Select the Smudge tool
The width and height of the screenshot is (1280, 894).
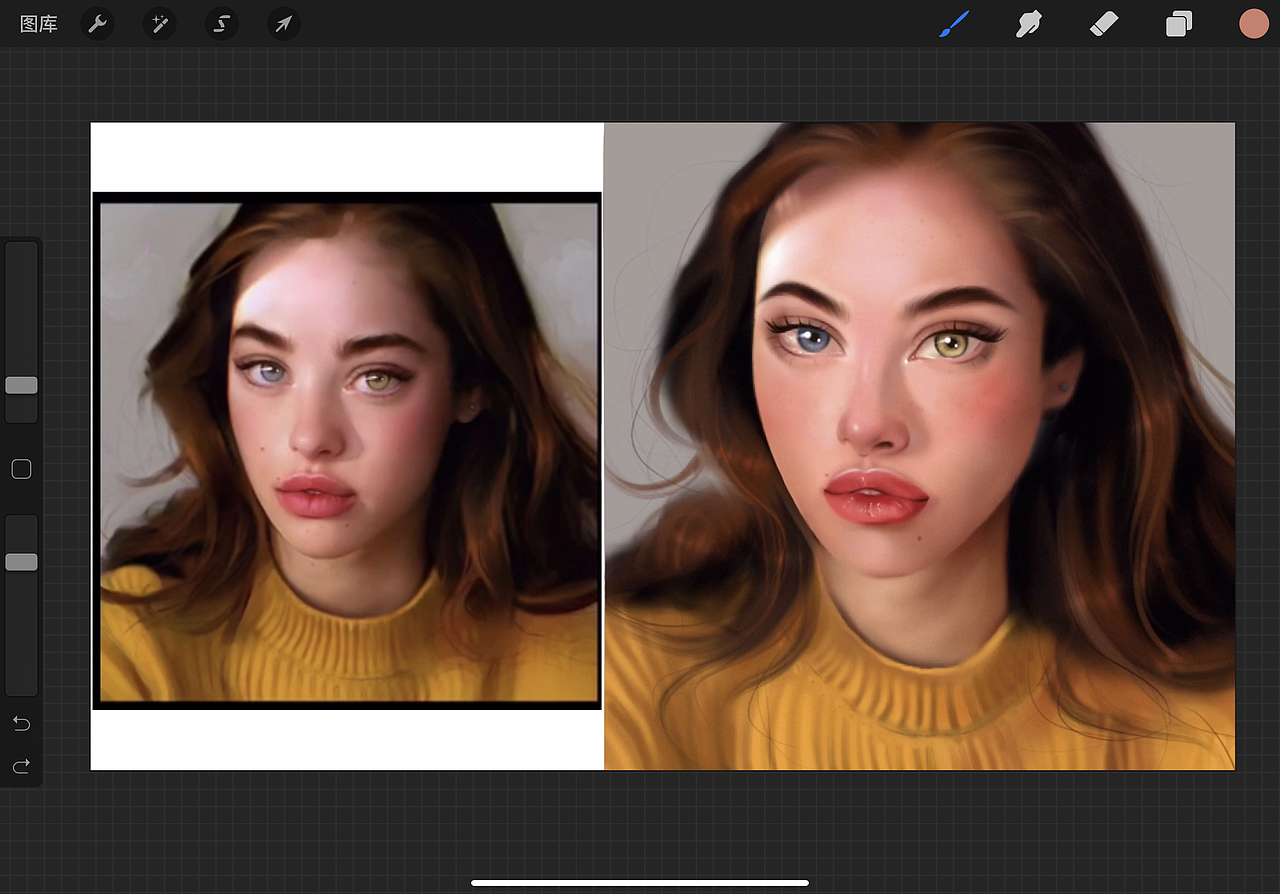pyautogui.click(x=1029, y=24)
